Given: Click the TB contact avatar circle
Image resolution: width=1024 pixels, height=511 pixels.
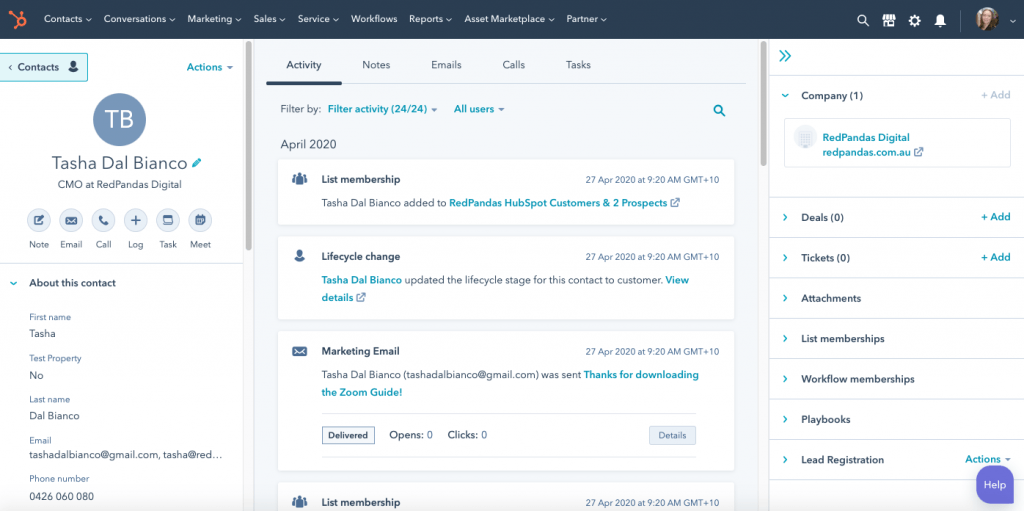Looking at the screenshot, I should click(x=120, y=120).
